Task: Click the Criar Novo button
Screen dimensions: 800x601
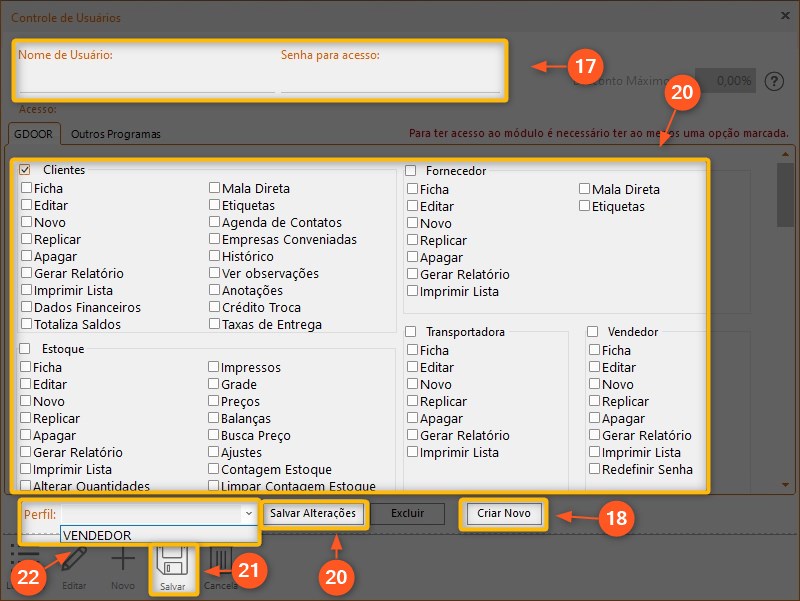Action: 503,514
